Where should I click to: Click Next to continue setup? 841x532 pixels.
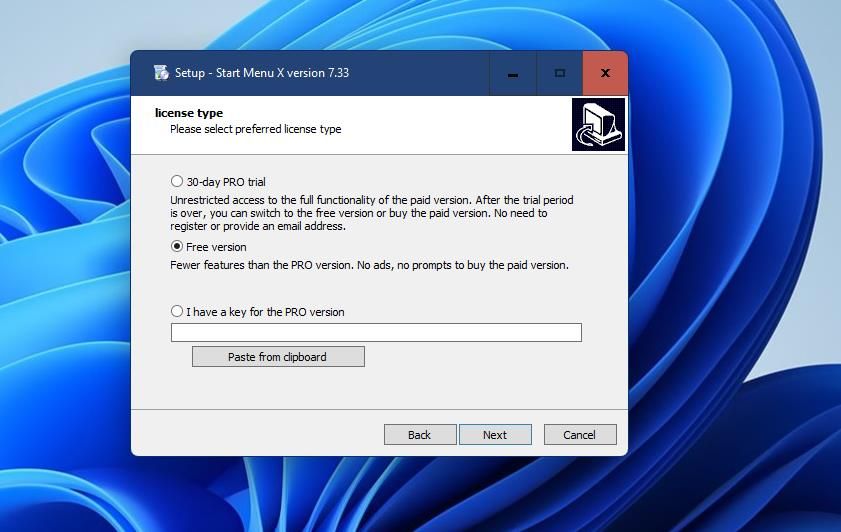coord(495,434)
